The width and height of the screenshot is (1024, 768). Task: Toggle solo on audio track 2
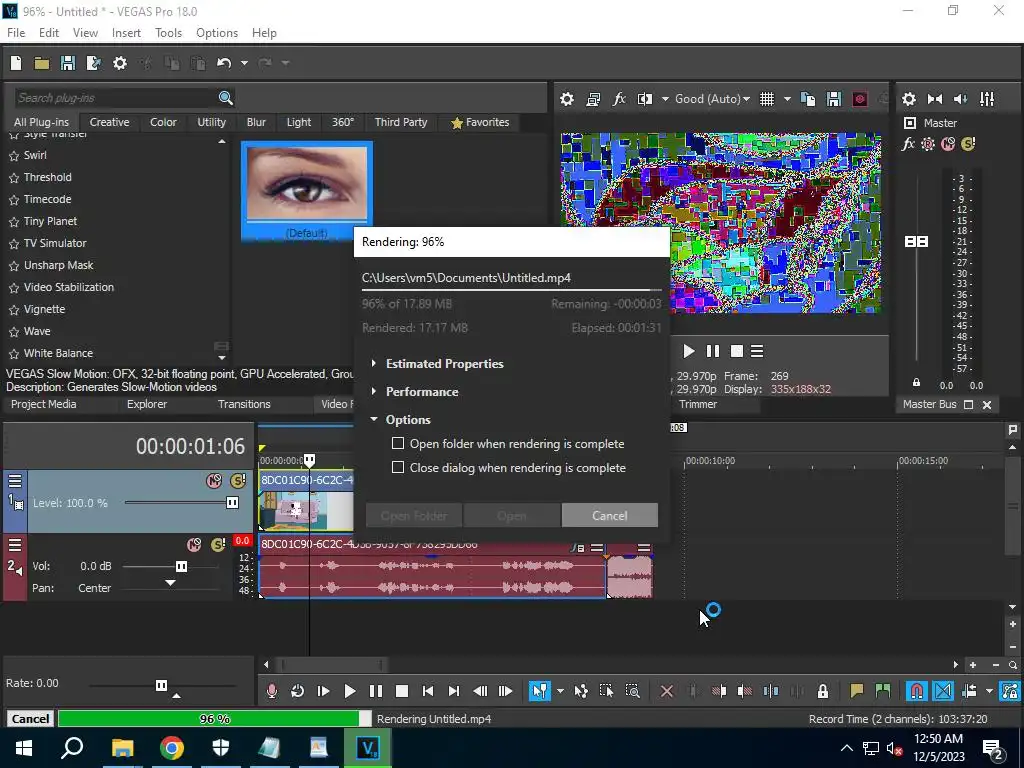(x=218, y=545)
